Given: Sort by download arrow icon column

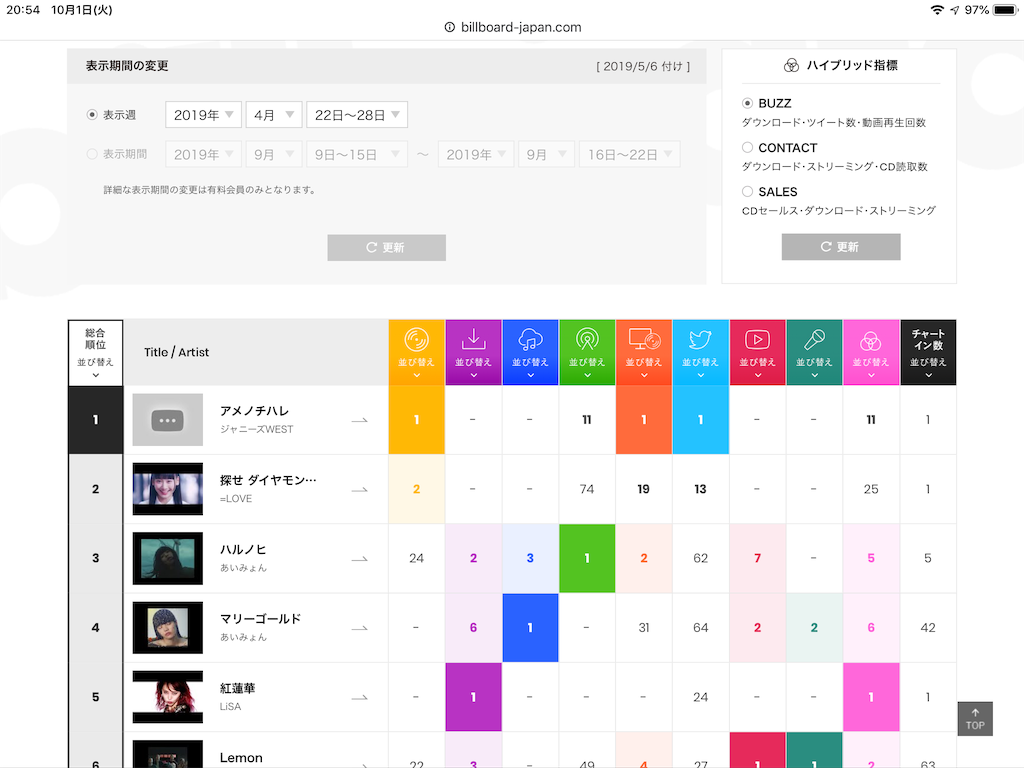Looking at the screenshot, I should pyautogui.click(x=473, y=353).
